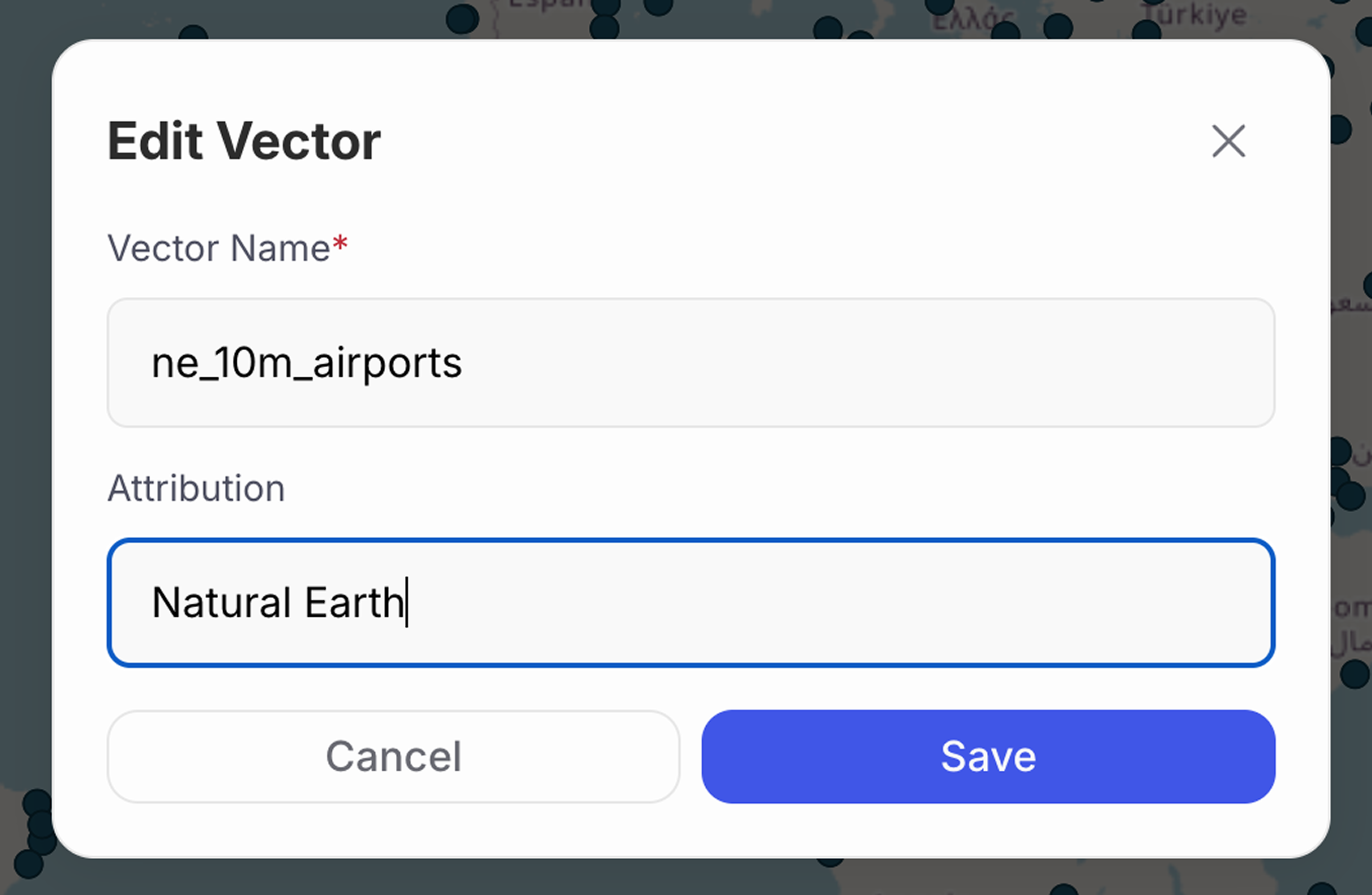Select the ne_10m_airports name text
Screen dimensions: 1372x895
306,362
